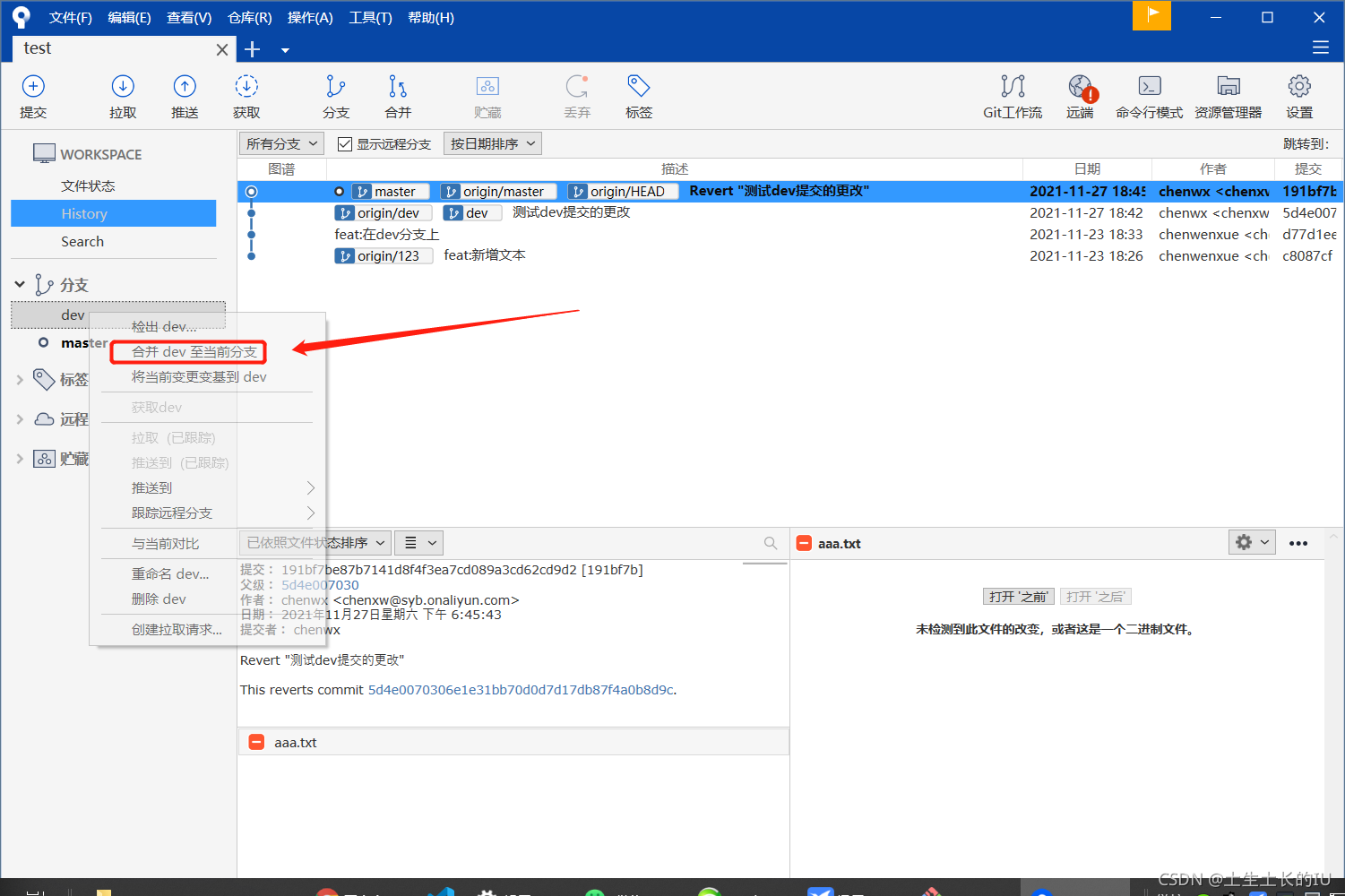Screen dimensions: 1345x896
Task: Open Git工作流 from the toolbar
Action: [x=1013, y=97]
